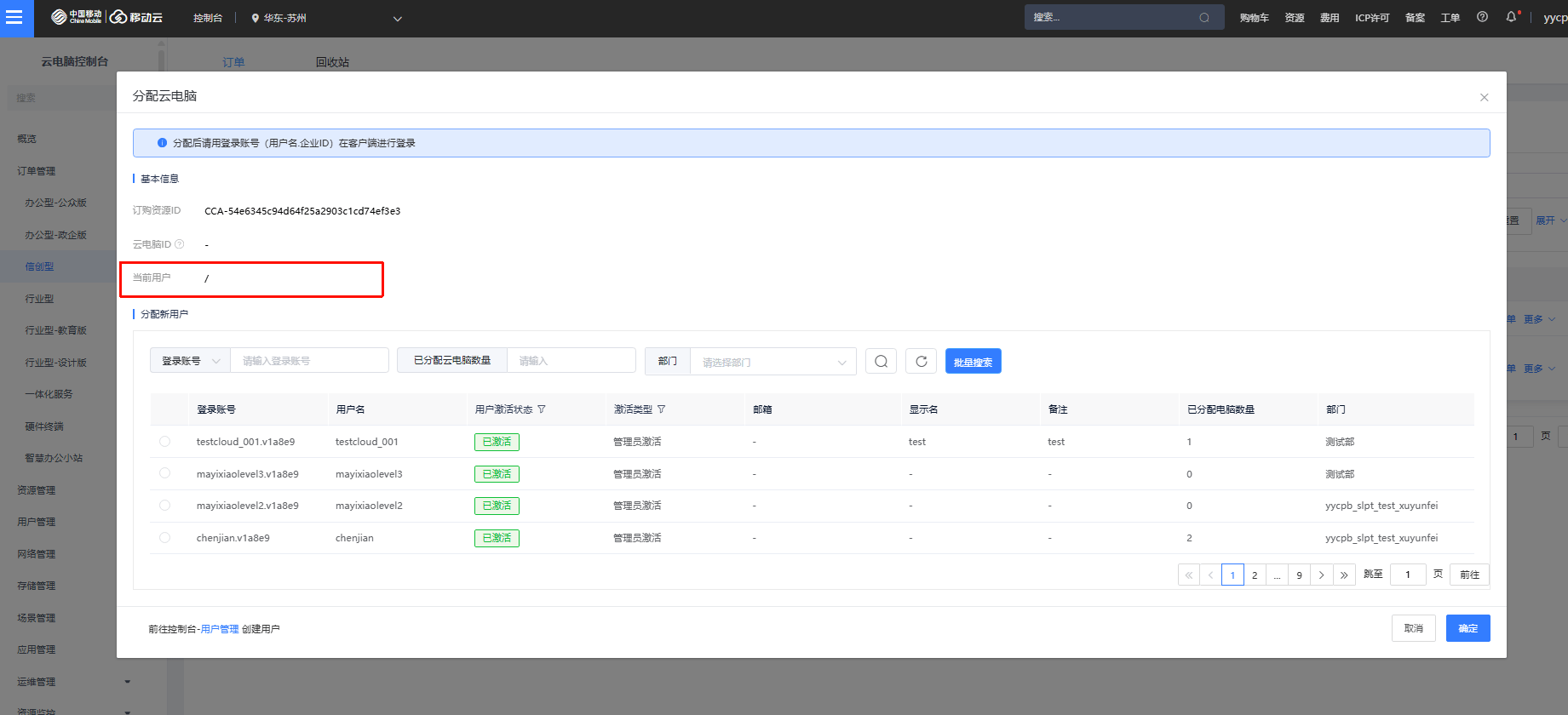Select radio for mayixiaolevel3.v1a8e9
The height and width of the screenshot is (715, 1568).
pyautogui.click(x=164, y=473)
